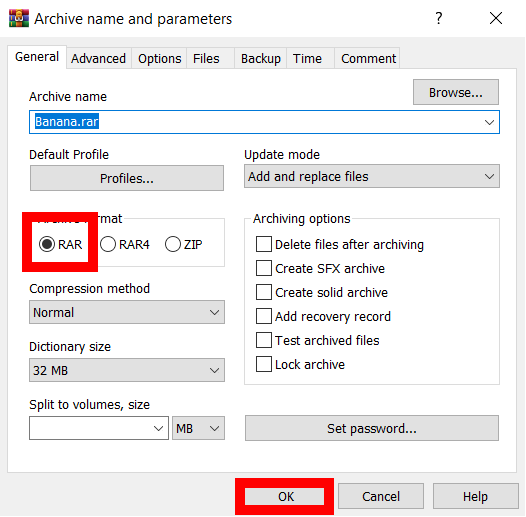526x517 pixels.
Task: Expand the archive name history dropdown
Action: 489,122
